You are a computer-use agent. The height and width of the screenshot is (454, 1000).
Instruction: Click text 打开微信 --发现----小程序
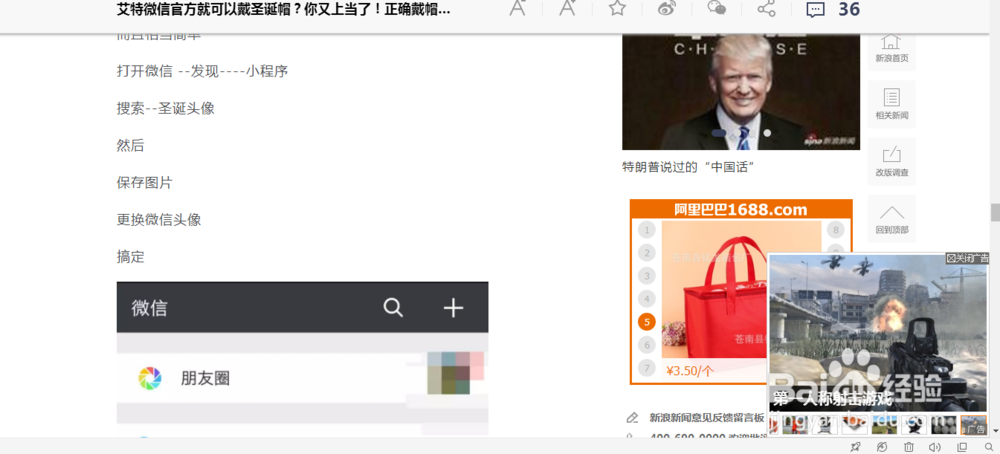coord(202,71)
